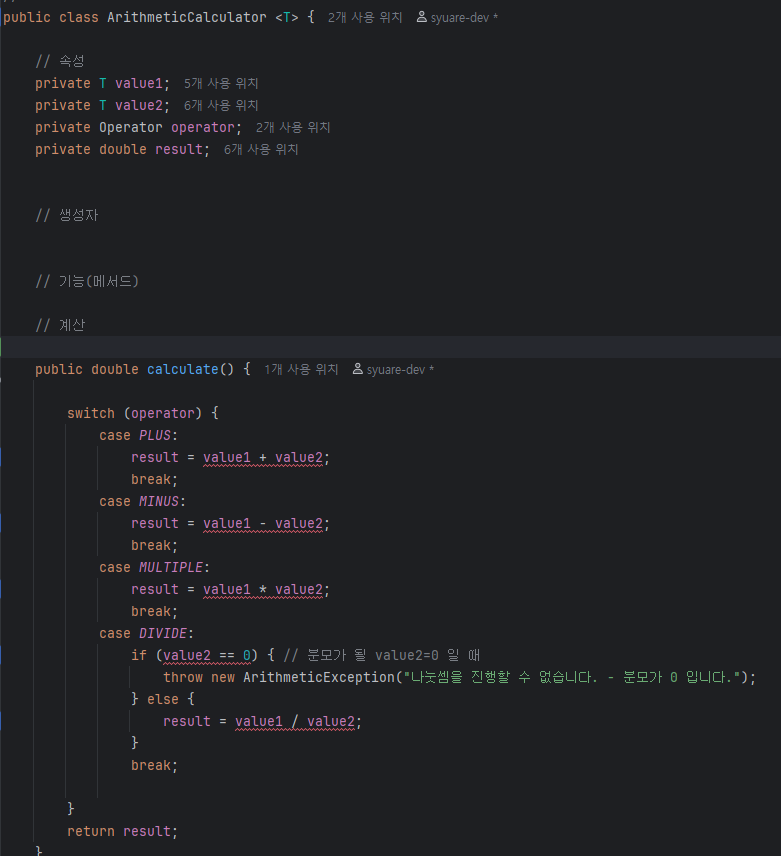Click the '// 분모가 될 value2=0 일 때' comment
The height and width of the screenshot is (856, 781).
click(x=381, y=656)
